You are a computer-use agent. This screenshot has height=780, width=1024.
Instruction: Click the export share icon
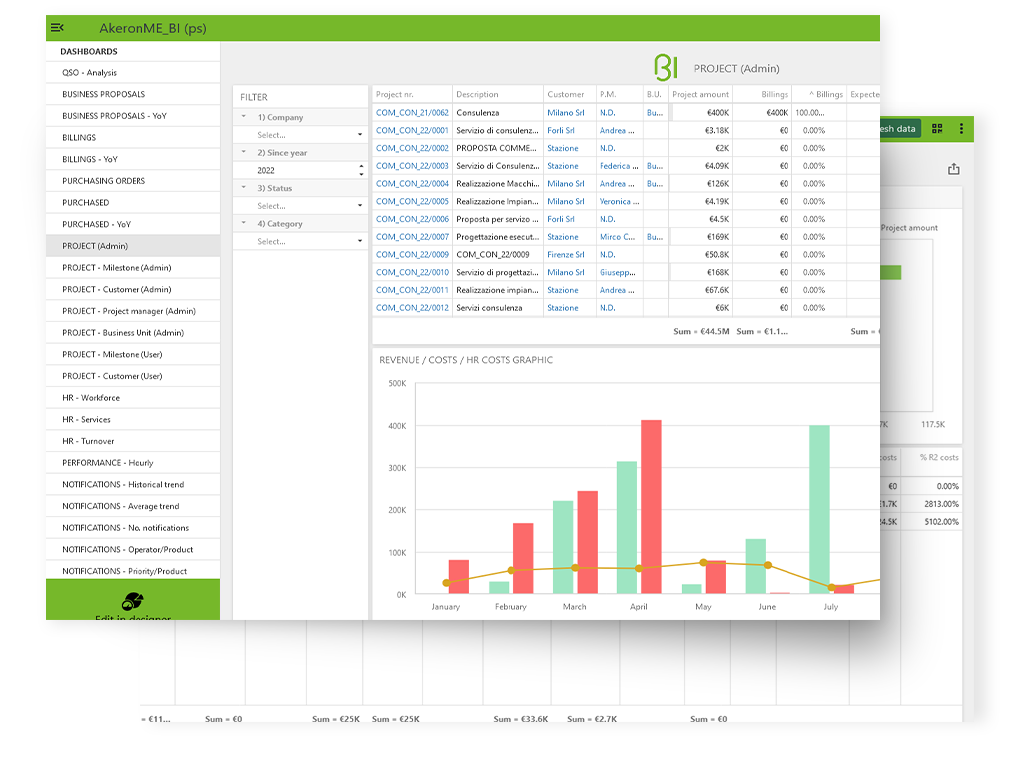tap(953, 169)
